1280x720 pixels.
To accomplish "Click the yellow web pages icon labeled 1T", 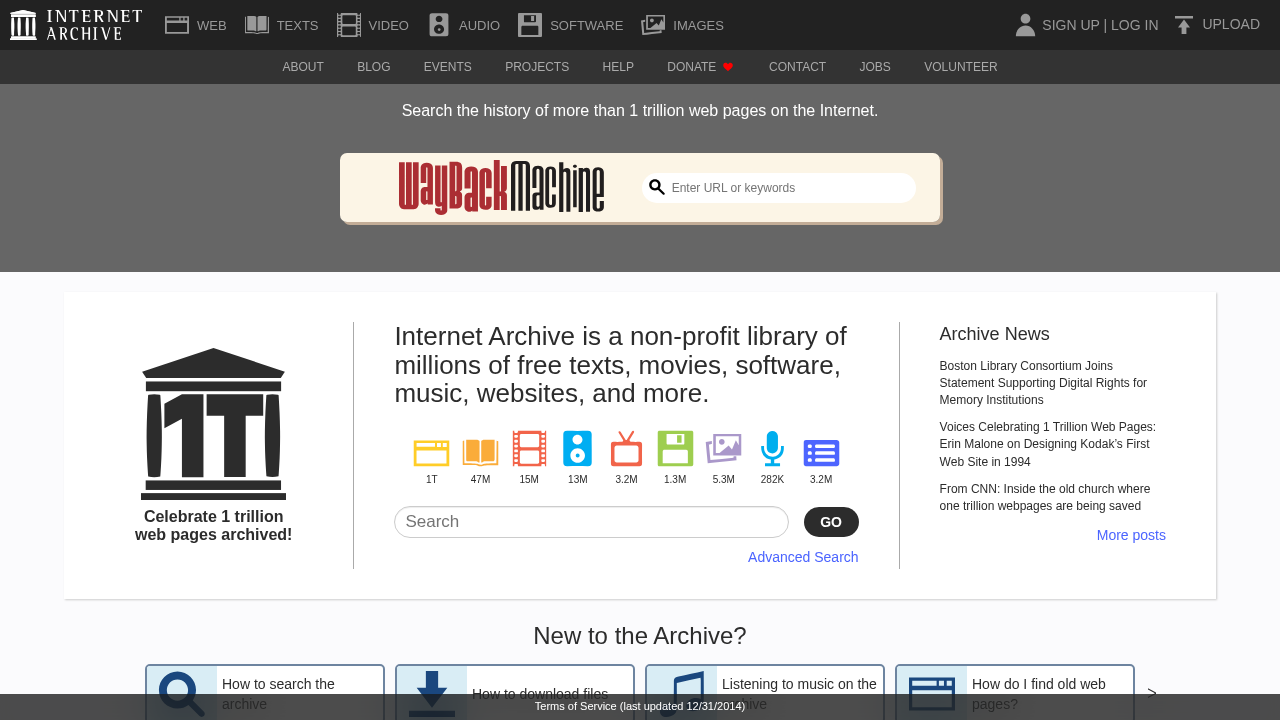I will (431, 452).
